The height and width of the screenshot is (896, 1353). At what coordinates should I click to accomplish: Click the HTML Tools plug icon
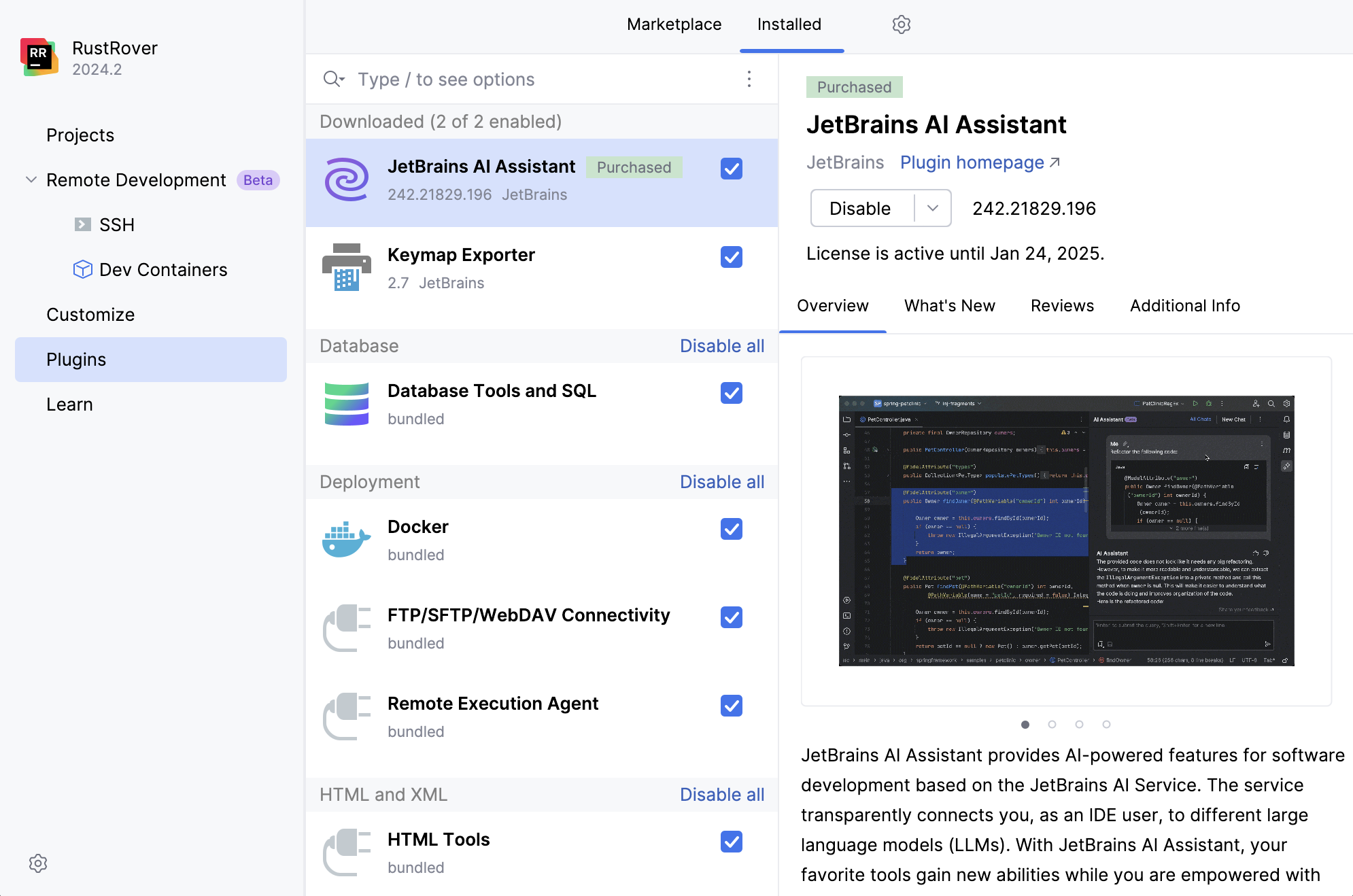pyautogui.click(x=347, y=852)
